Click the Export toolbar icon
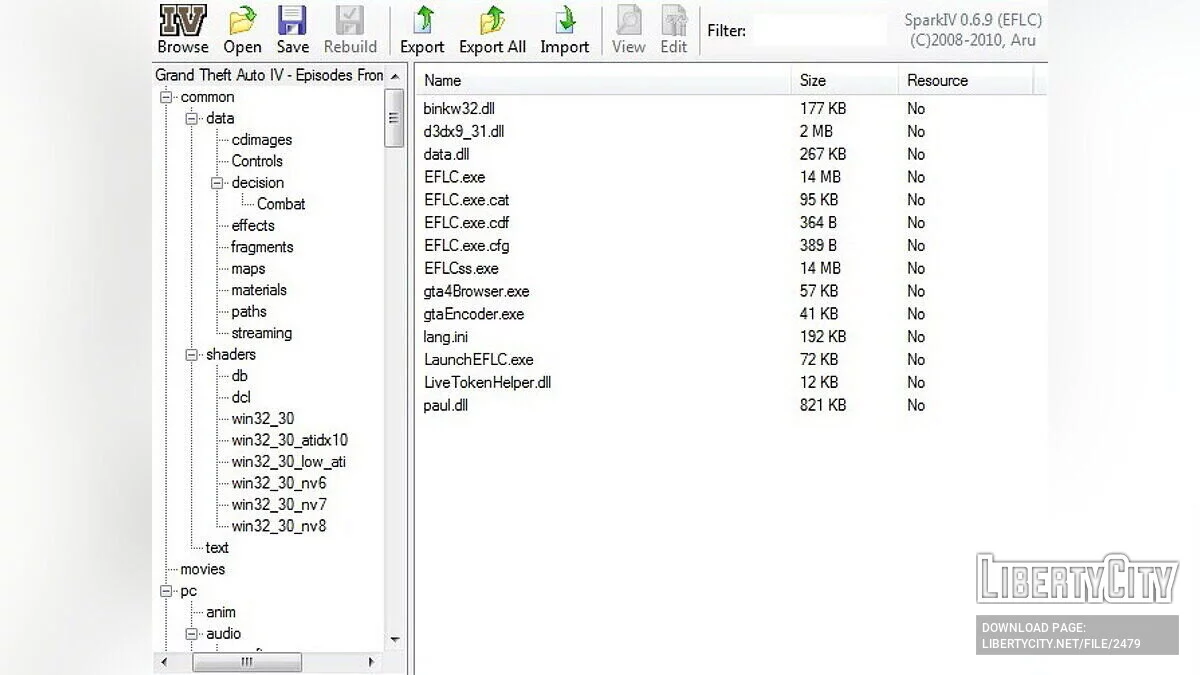 (x=422, y=21)
